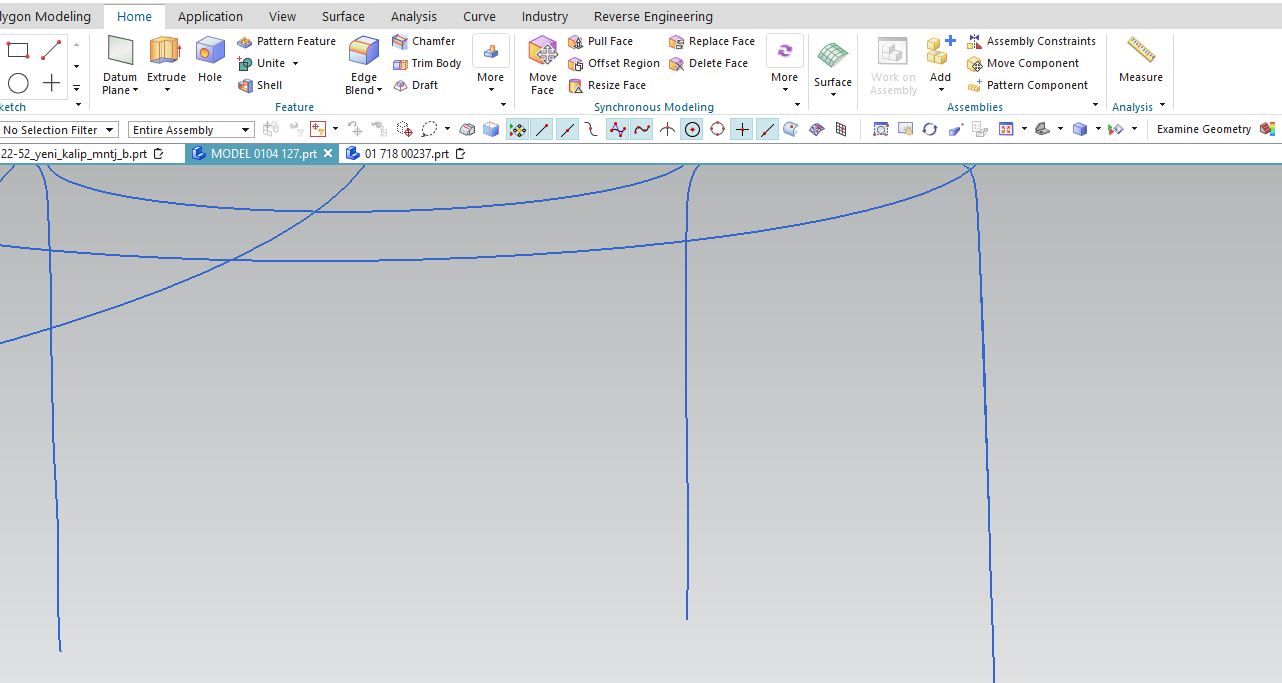
Task: Switch to the Analysis ribbon tab
Action: point(413,16)
